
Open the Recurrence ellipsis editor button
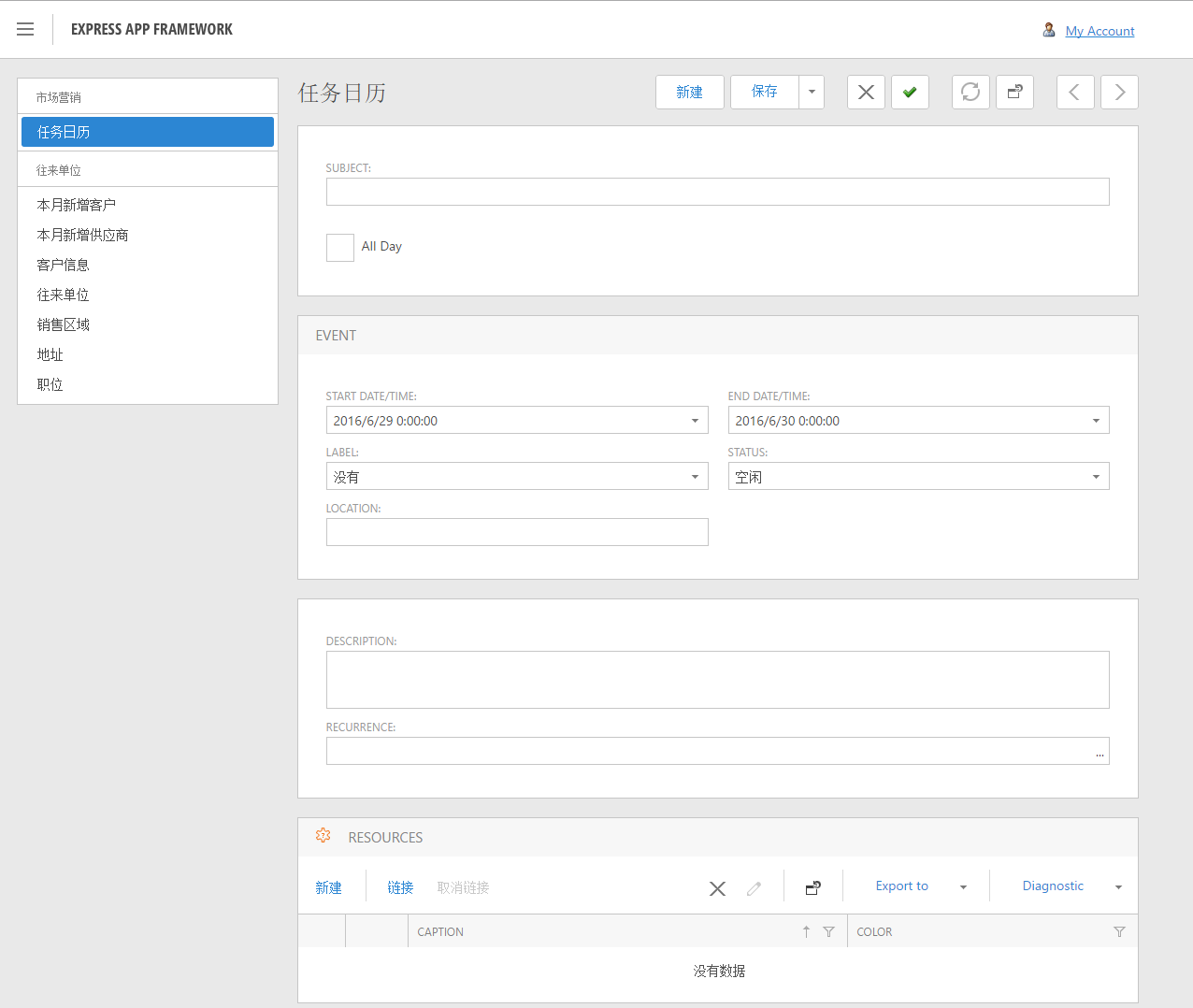pos(1100,752)
